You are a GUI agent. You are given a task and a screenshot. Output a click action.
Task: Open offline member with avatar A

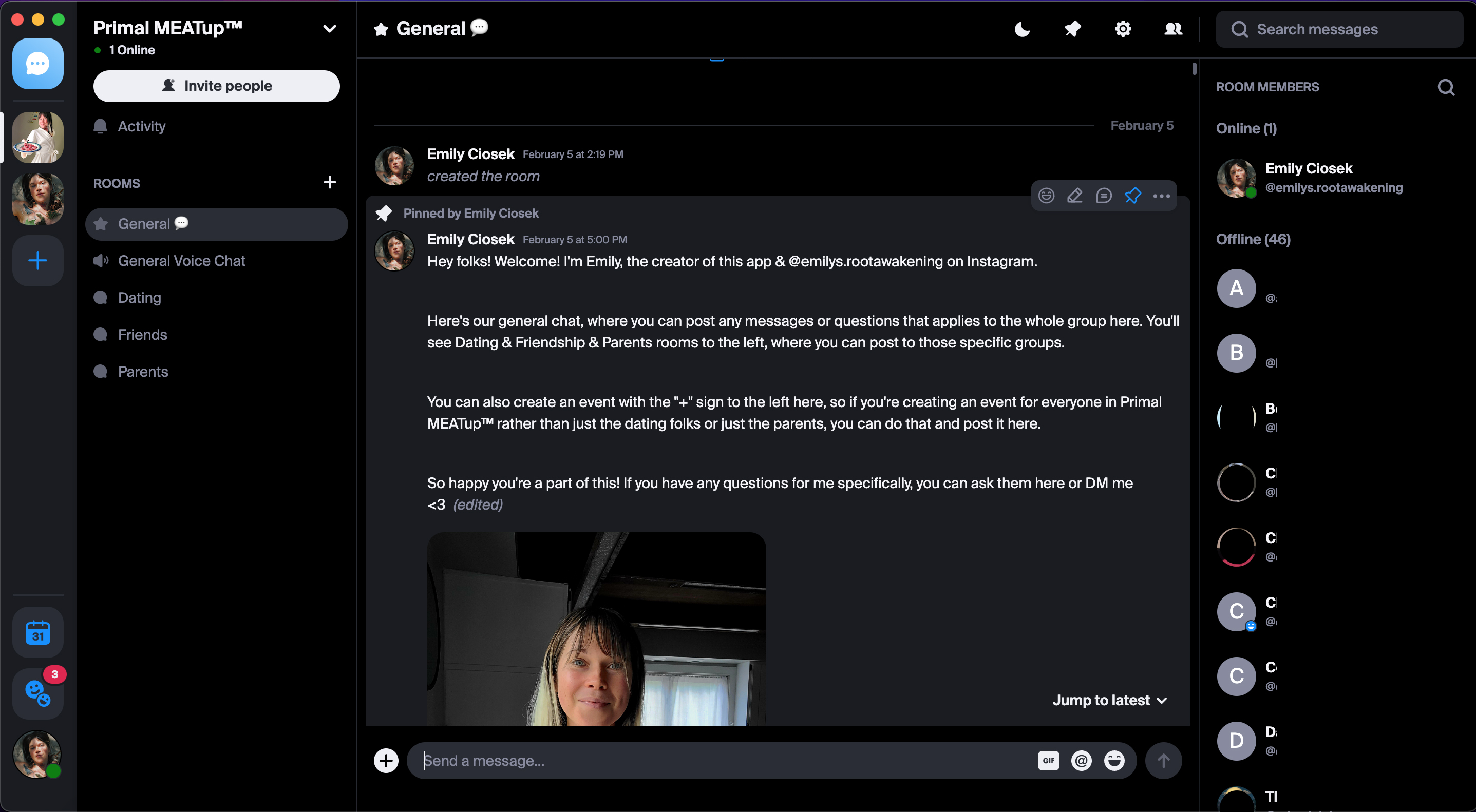[x=1237, y=288]
